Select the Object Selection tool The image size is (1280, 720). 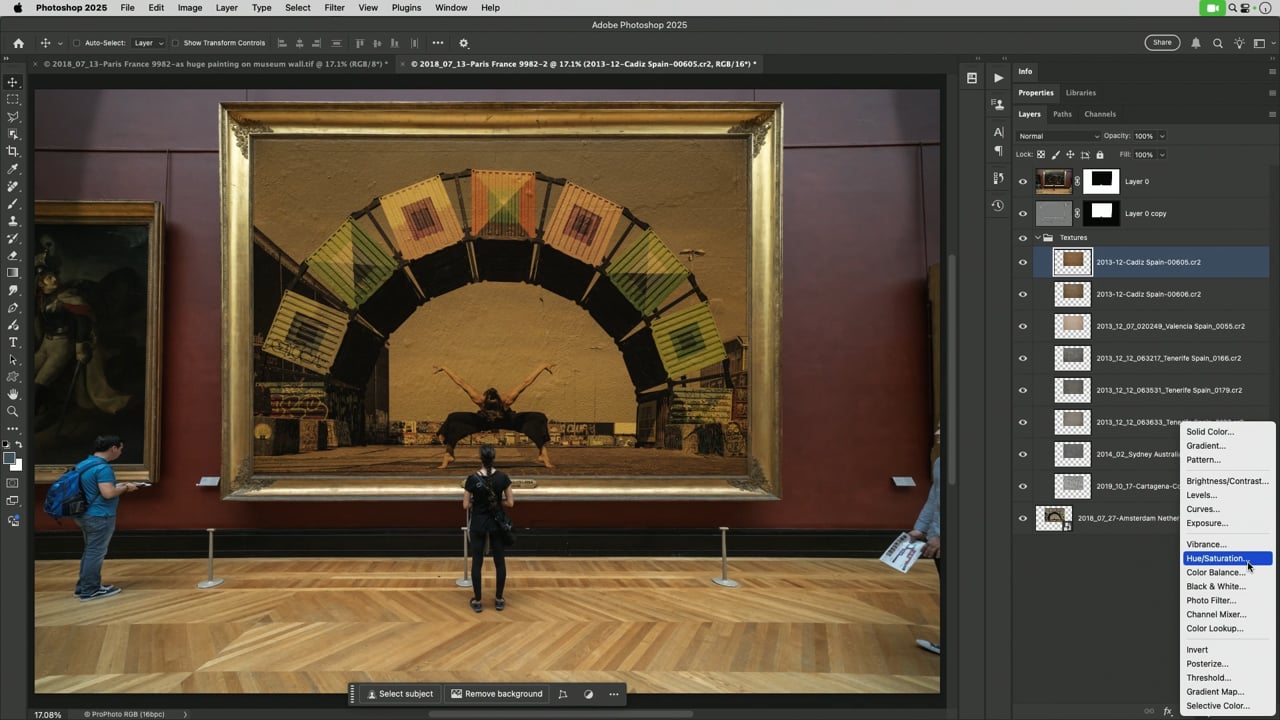[x=13, y=134]
